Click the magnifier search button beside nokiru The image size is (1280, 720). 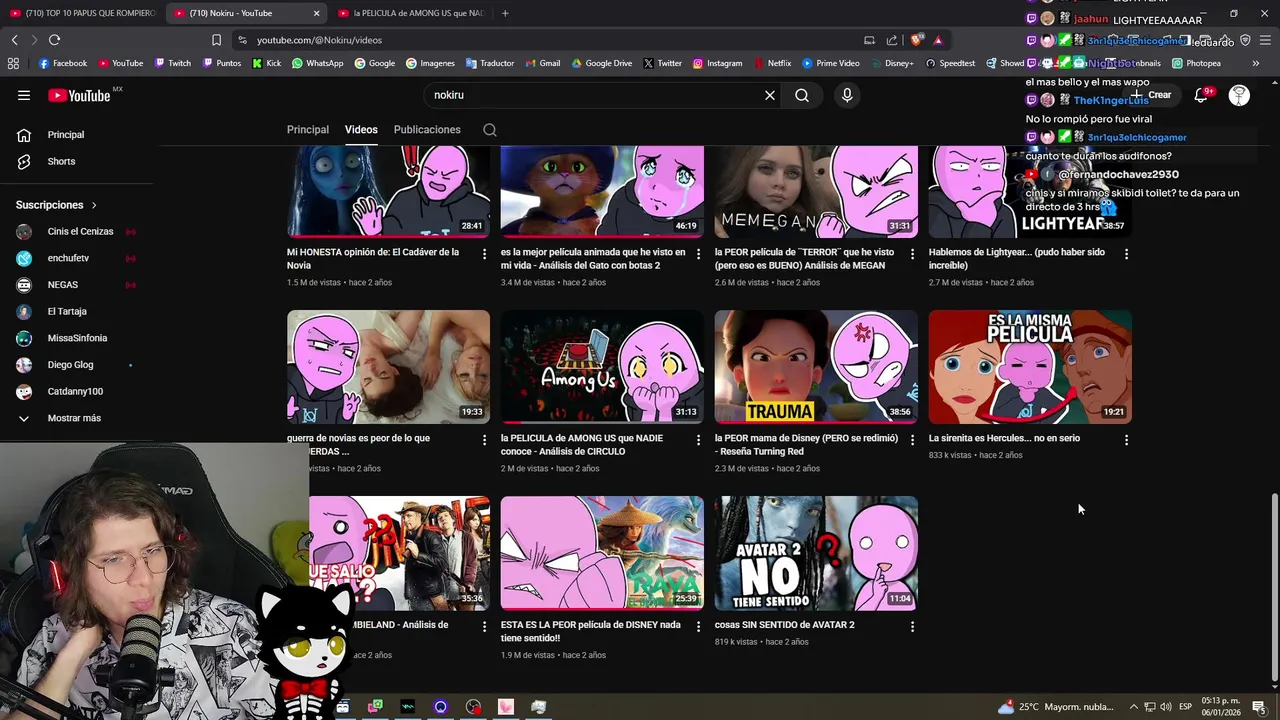(802, 95)
